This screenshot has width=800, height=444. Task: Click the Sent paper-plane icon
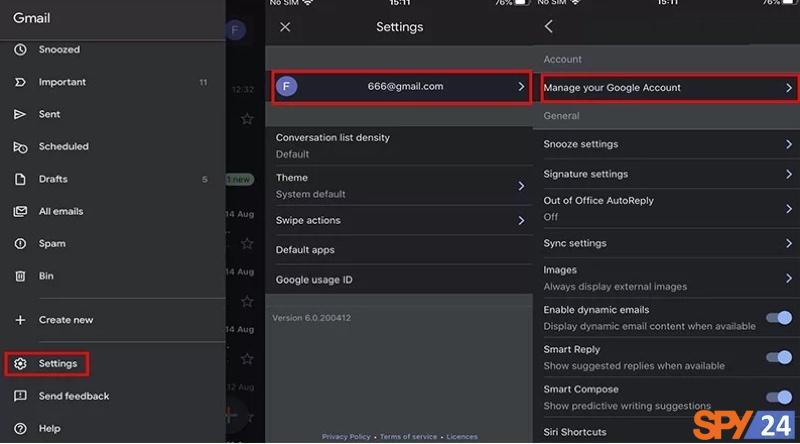click(x=20, y=114)
